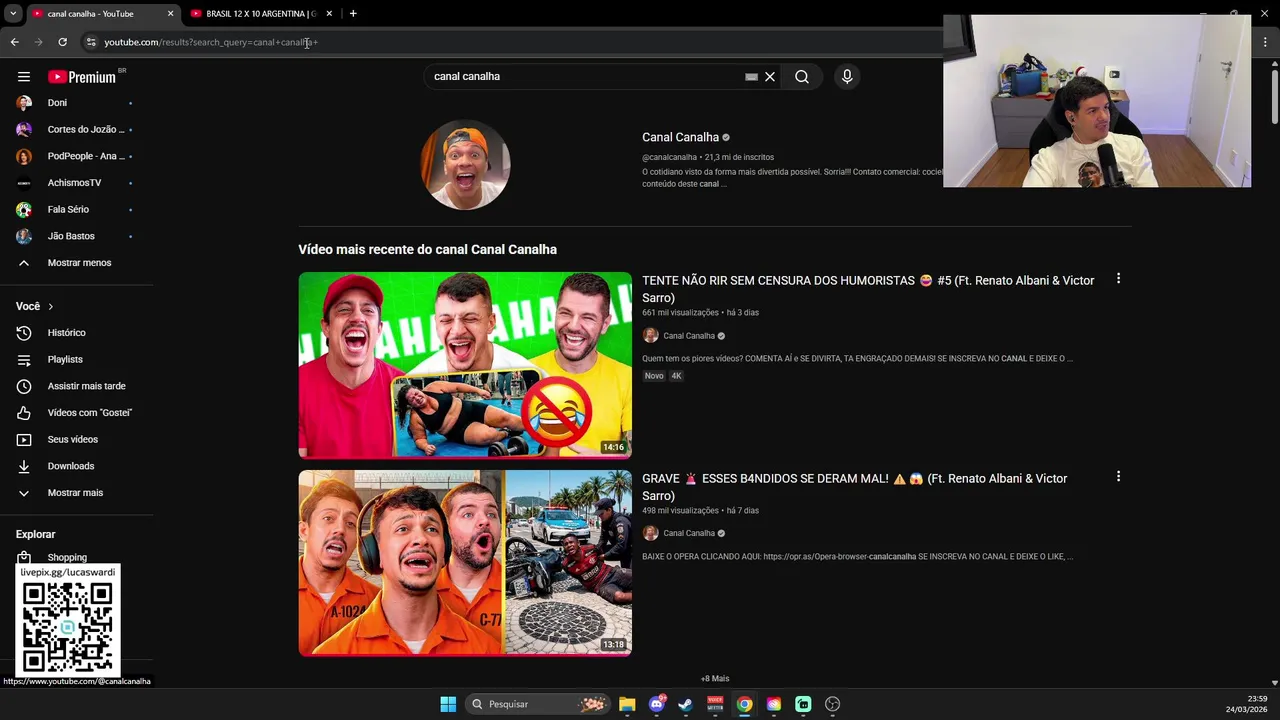
Task: Open GRAVE ESSES B4NDIDOS SE DERAM MAL title
Action: pos(855,487)
